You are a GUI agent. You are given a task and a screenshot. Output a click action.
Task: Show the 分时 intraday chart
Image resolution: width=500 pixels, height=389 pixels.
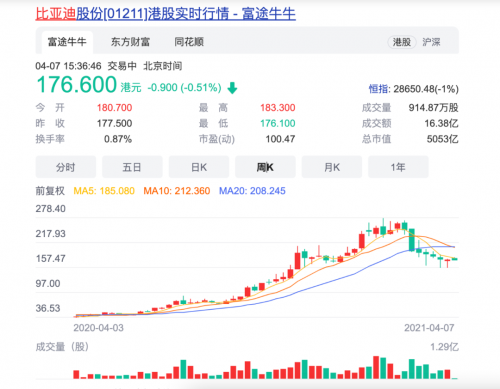[66, 167]
